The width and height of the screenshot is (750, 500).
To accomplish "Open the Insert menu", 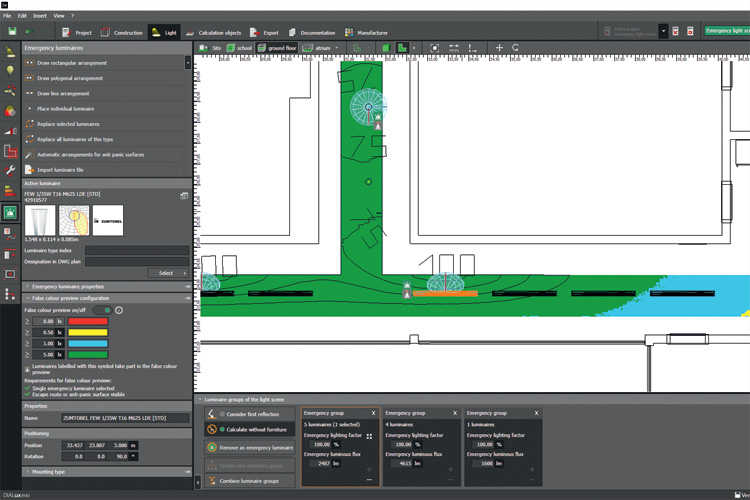I will click(x=40, y=16).
